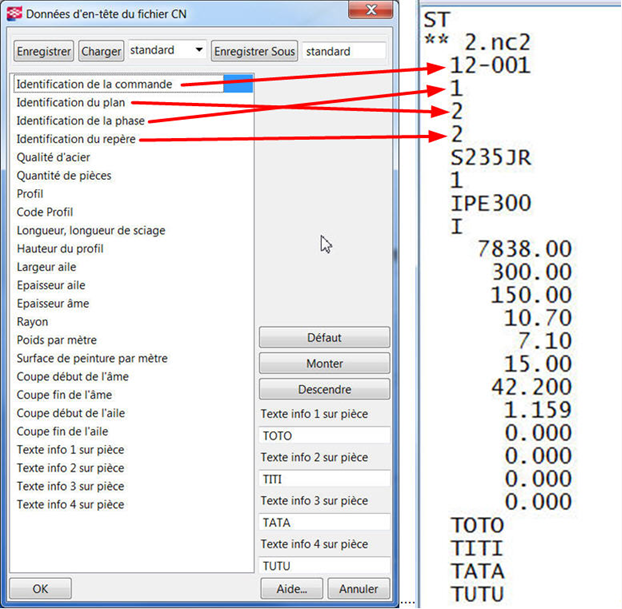This screenshot has height=609, width=622.
Task: Click S235JR line in NC file
Action: 490,158
